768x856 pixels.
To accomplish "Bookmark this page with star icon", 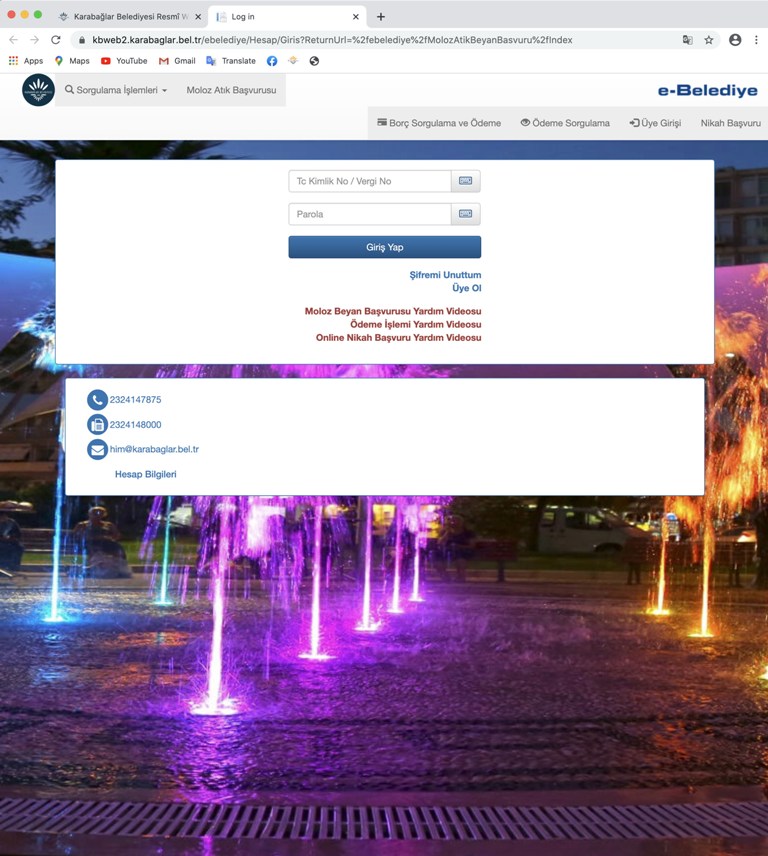I will tap(709, 40).
